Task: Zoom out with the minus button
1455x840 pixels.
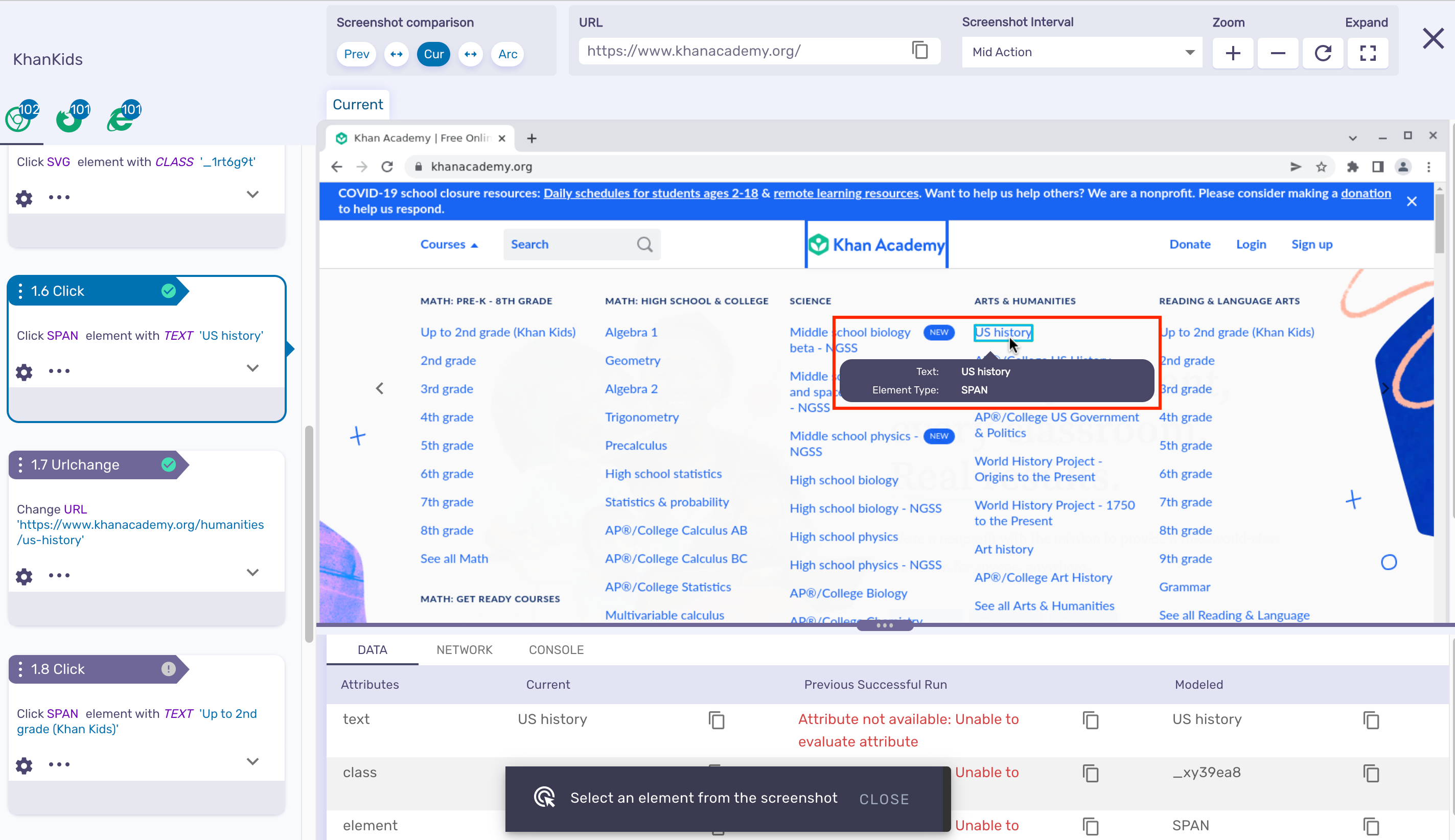Action: pyautogui.click(x=1278, y=53)
